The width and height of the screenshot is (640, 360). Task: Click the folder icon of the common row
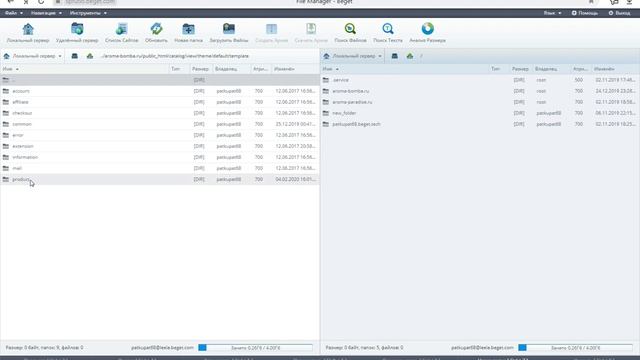point(6,124)
